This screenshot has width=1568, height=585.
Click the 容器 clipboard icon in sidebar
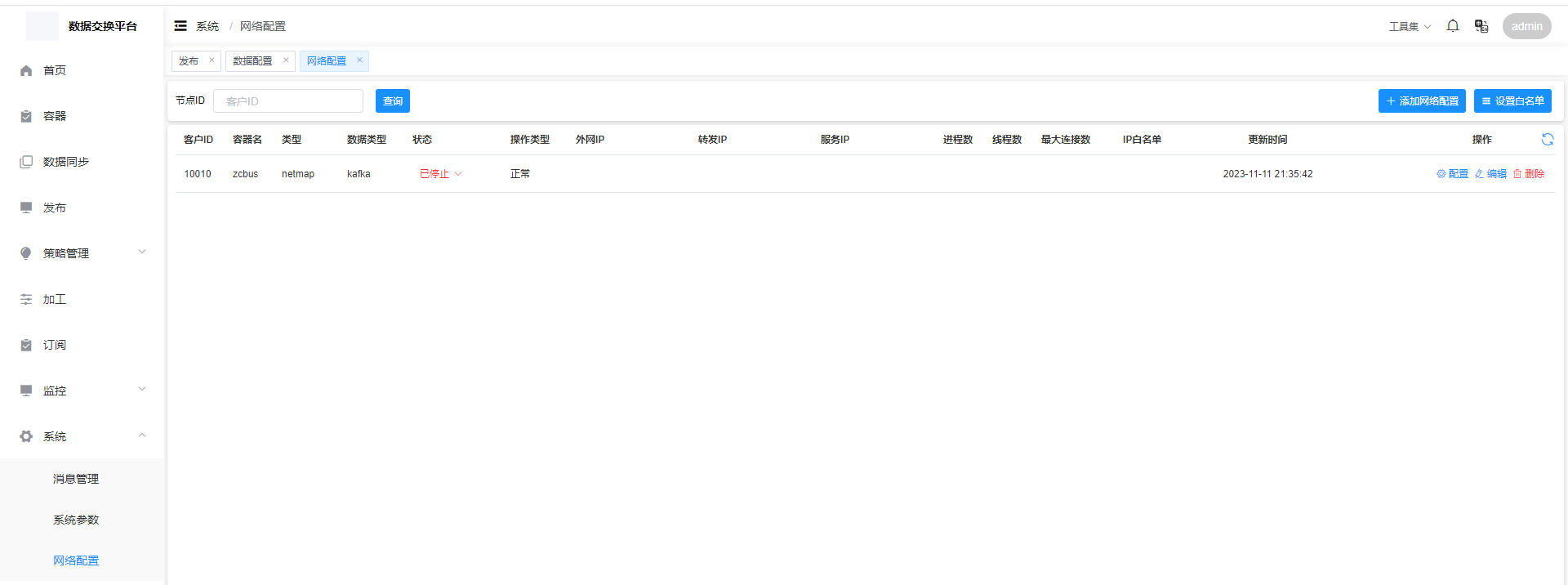(x=26, y=117)
